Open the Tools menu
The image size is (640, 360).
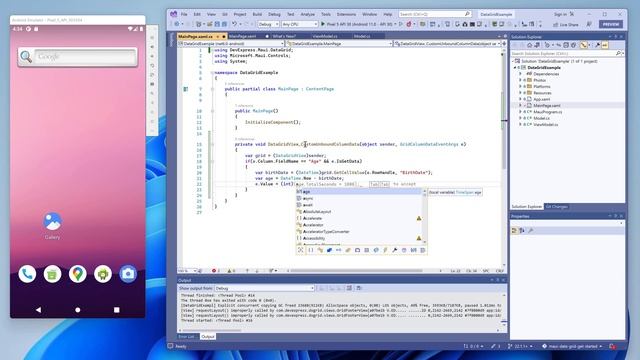[x=326, y=14]
